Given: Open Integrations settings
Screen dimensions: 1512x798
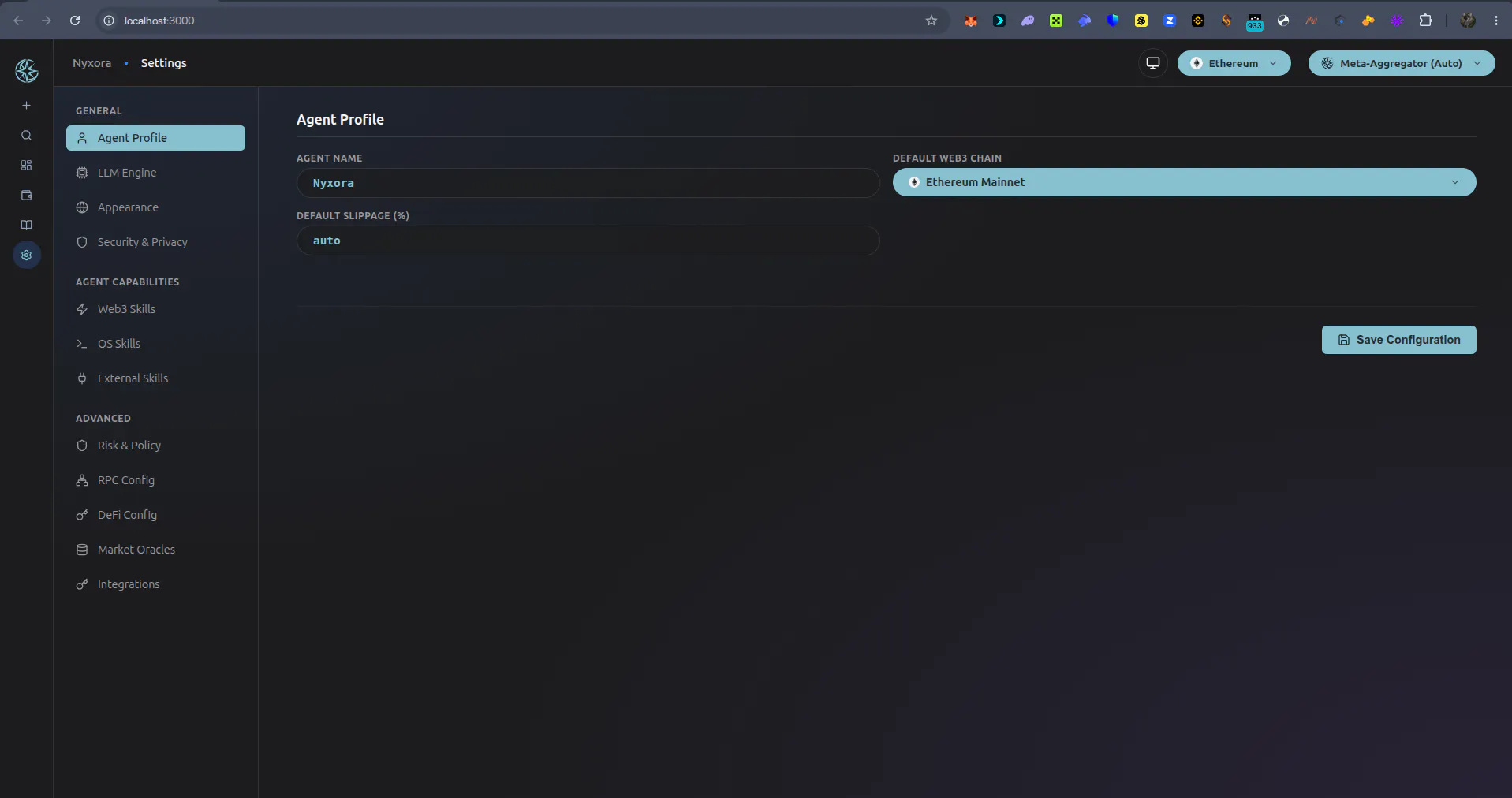Looking at the screenshot, I should coord(155,584).
